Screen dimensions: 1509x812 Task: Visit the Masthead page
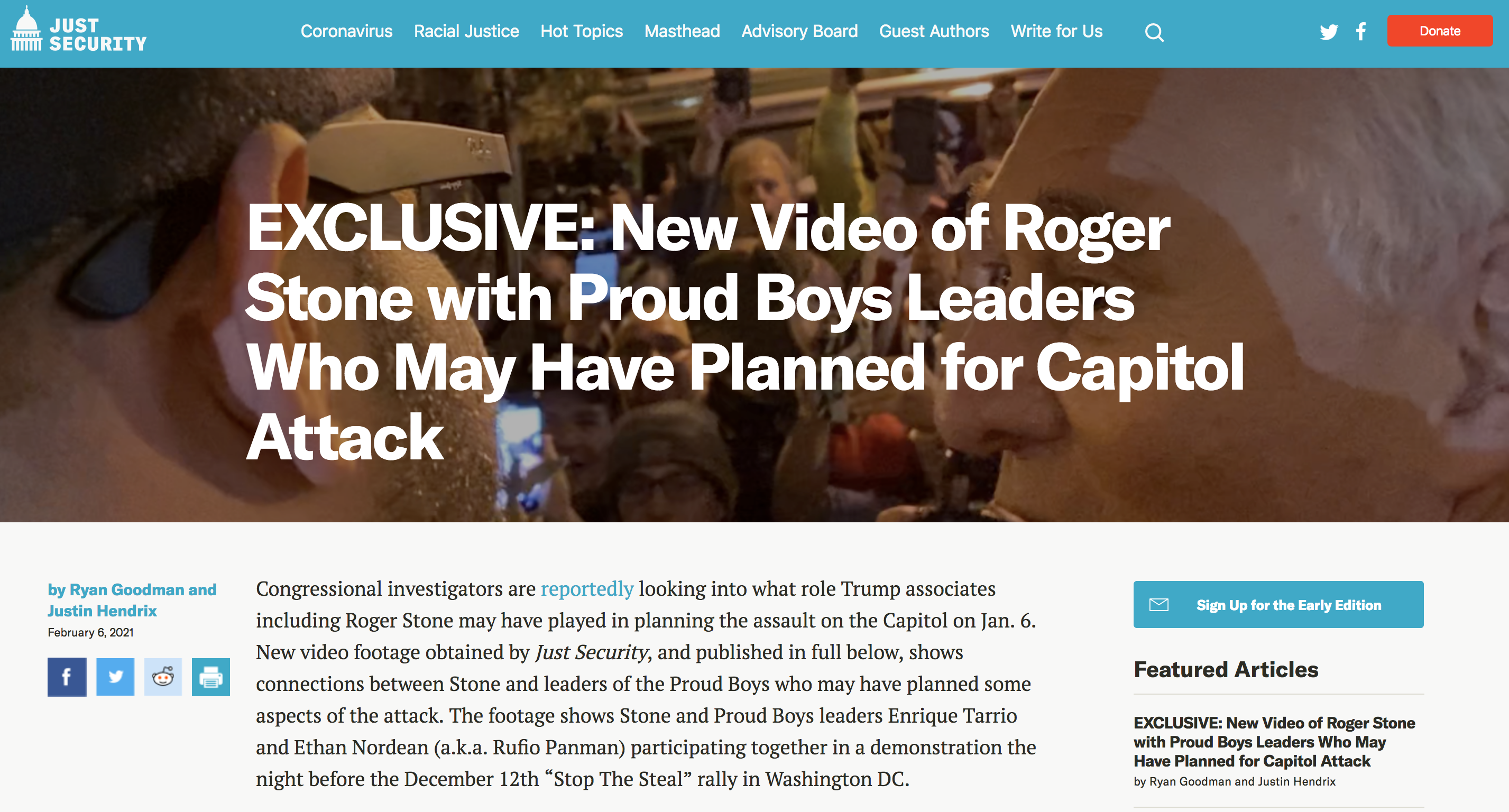click(682, 31)
